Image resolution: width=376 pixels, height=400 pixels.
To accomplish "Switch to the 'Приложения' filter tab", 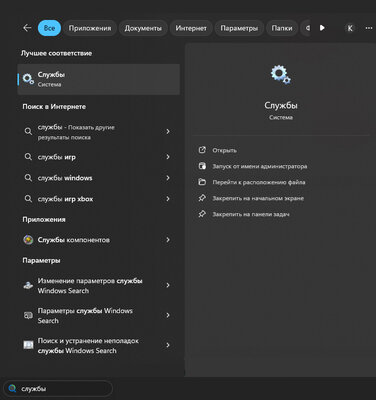I will coord(90,28).
